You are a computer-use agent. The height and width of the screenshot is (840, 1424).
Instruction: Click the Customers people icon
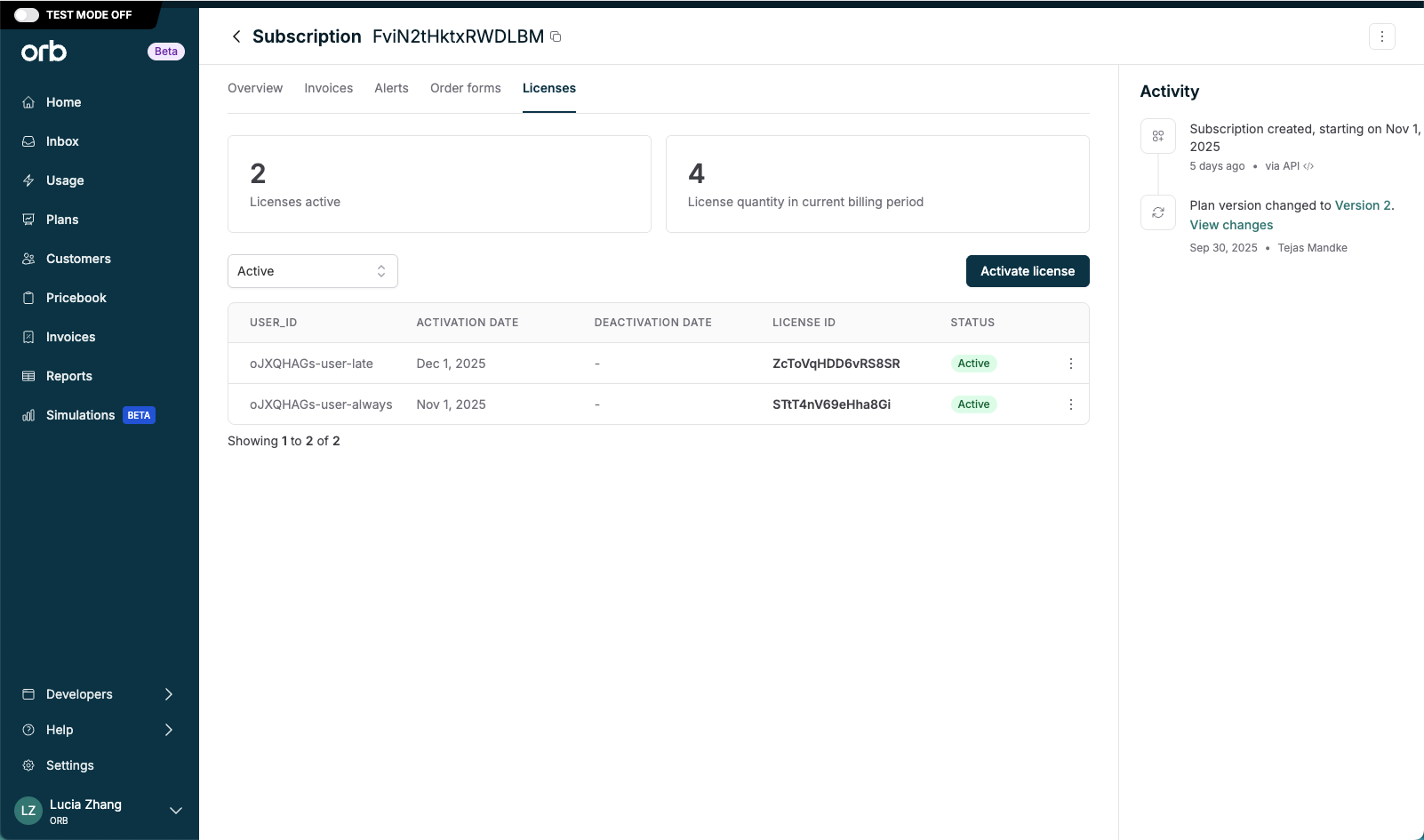[x=28, y=259]
